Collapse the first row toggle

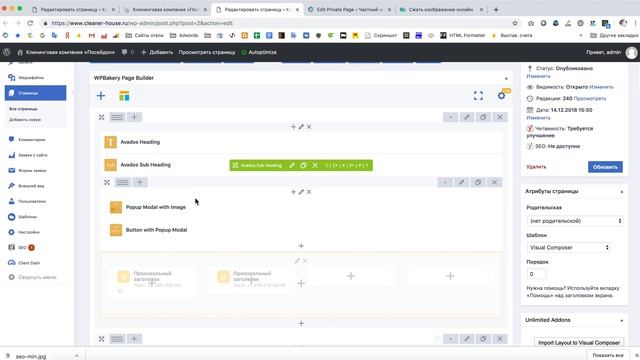[x=450, y=117]
